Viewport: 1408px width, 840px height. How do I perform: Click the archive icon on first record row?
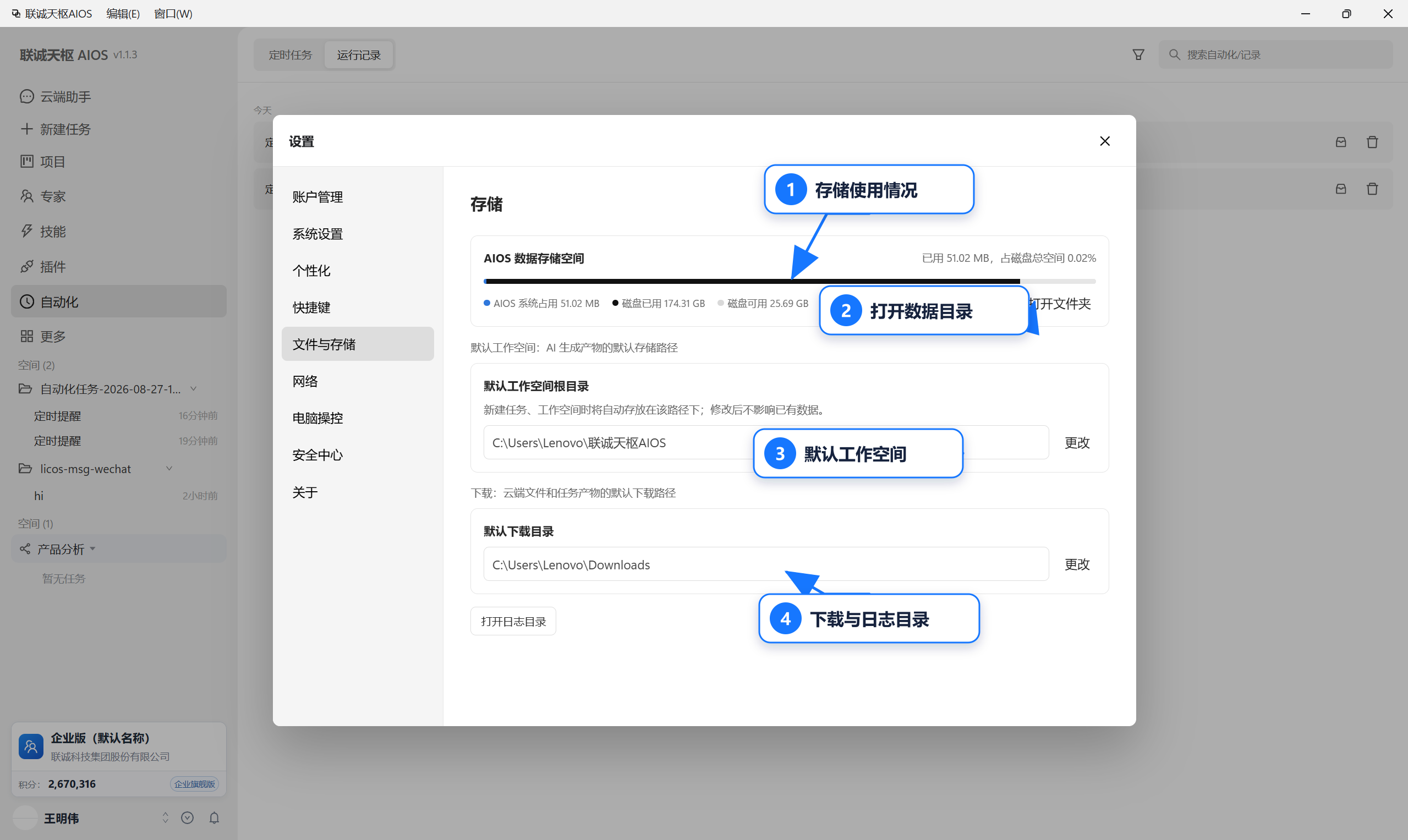click(x=1341, y=142)
